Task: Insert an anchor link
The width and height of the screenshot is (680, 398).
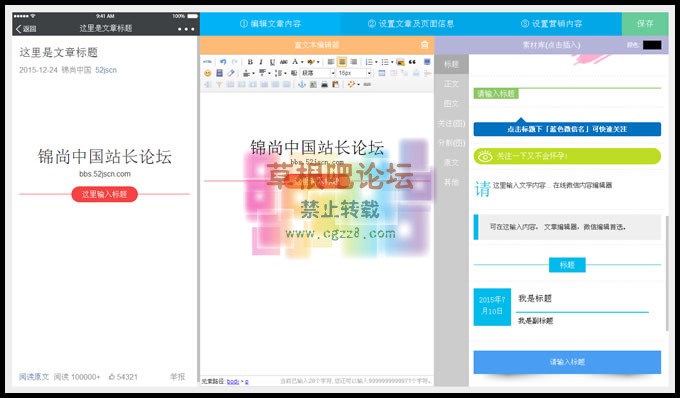Action: 302,85
